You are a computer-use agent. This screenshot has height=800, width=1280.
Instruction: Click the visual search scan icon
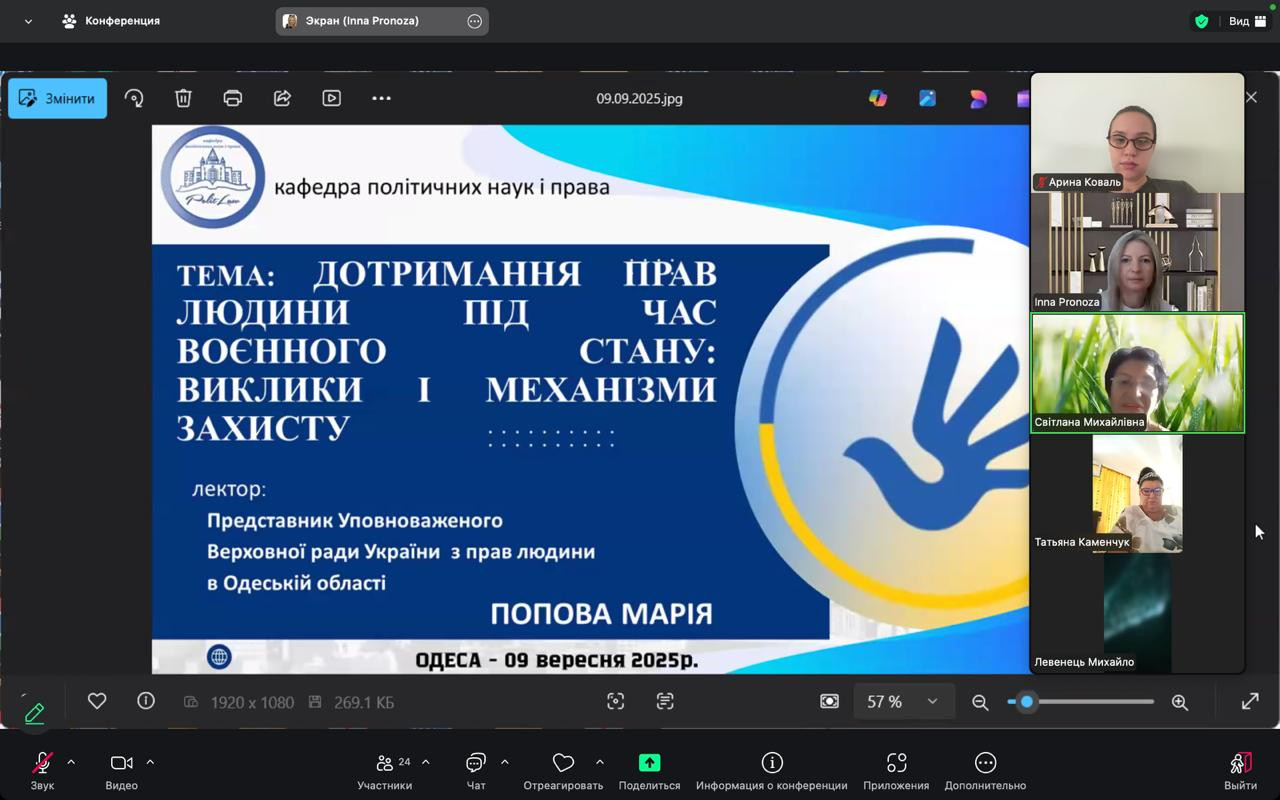(616, 702)
